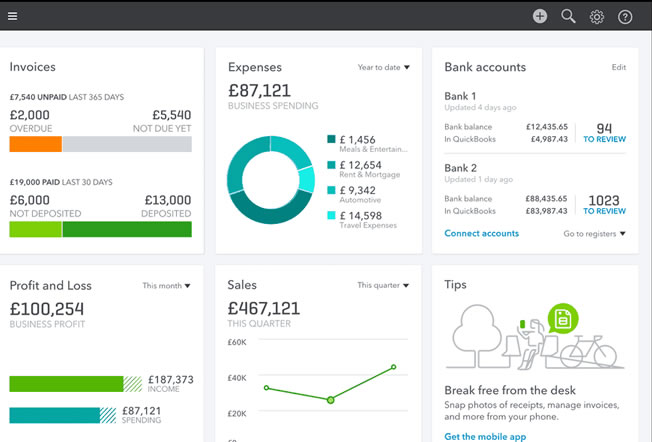The image size is (652, 442).
Task: Click the £87,121 business spending total in Expenses
Action: click(x=259, y=90)
